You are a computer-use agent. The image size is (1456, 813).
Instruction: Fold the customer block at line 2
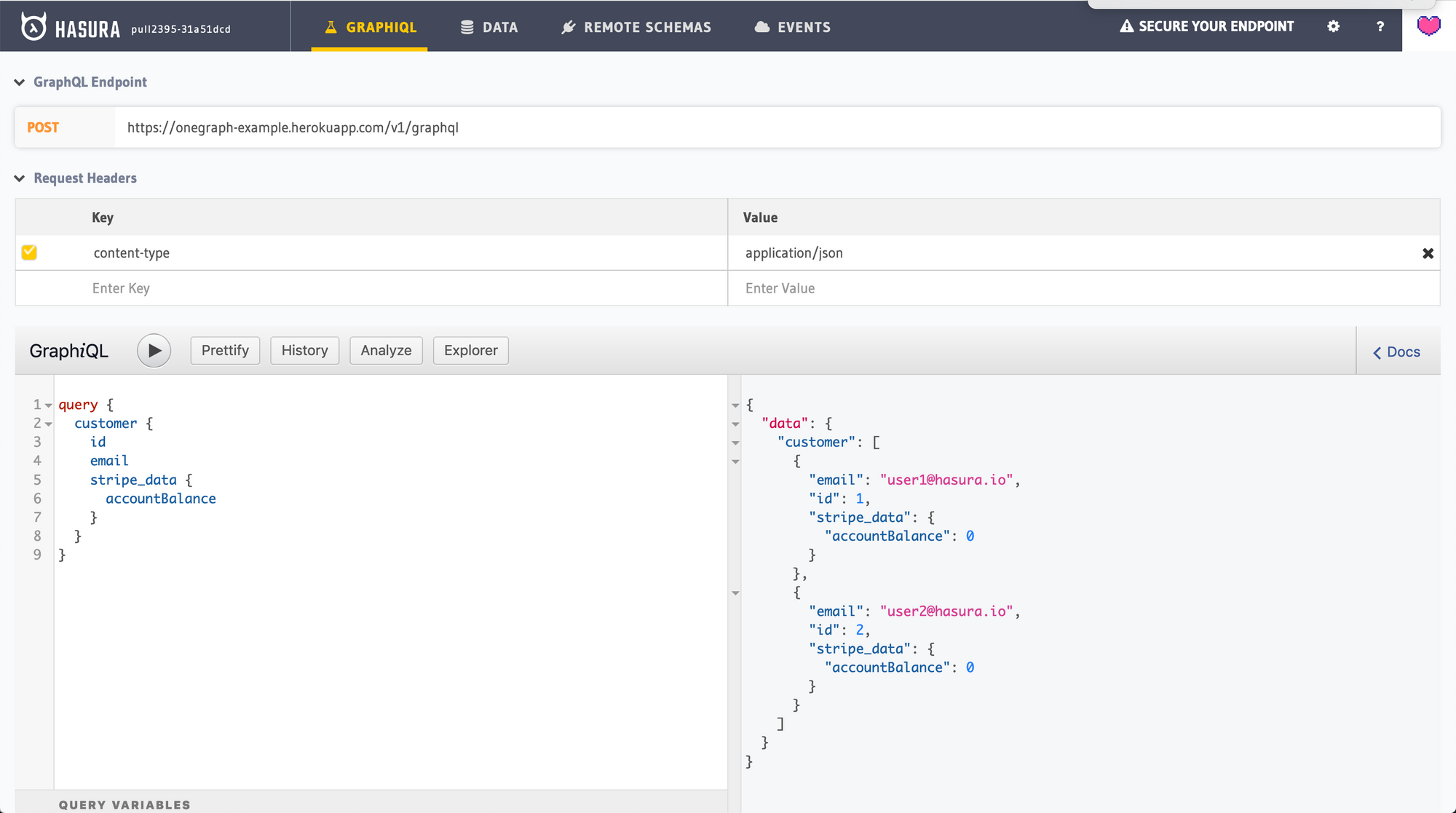point(48,424)
